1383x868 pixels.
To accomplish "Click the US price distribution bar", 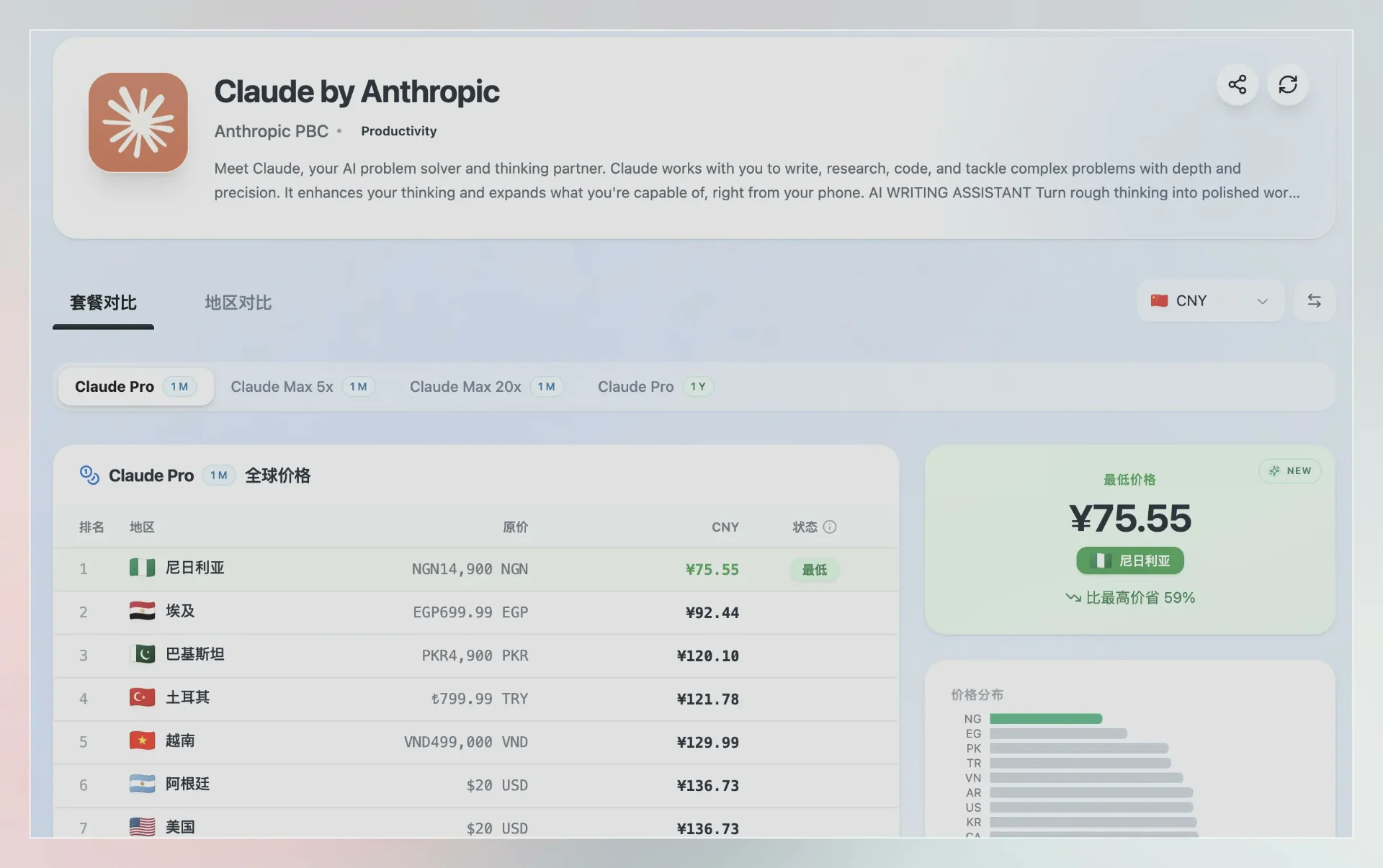I will click(x=1091, y=807).
